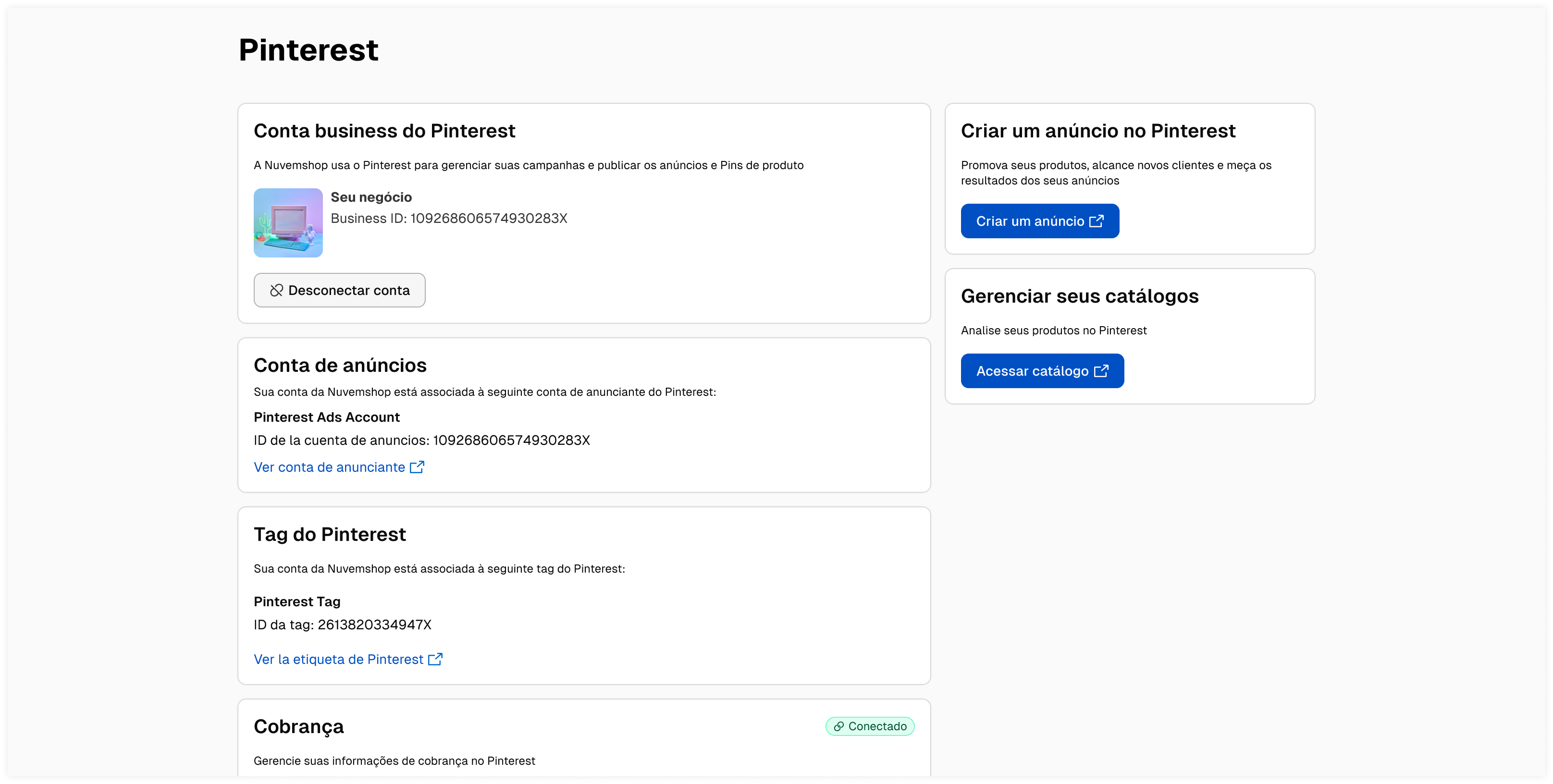
Task: Click external-link icon beside Ver conta de anunciante
Action: [x=417, y=467]
